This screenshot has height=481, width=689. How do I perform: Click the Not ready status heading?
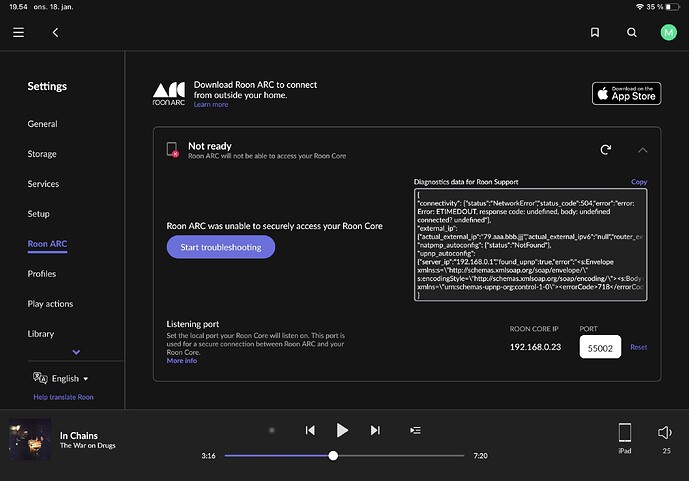210,146
